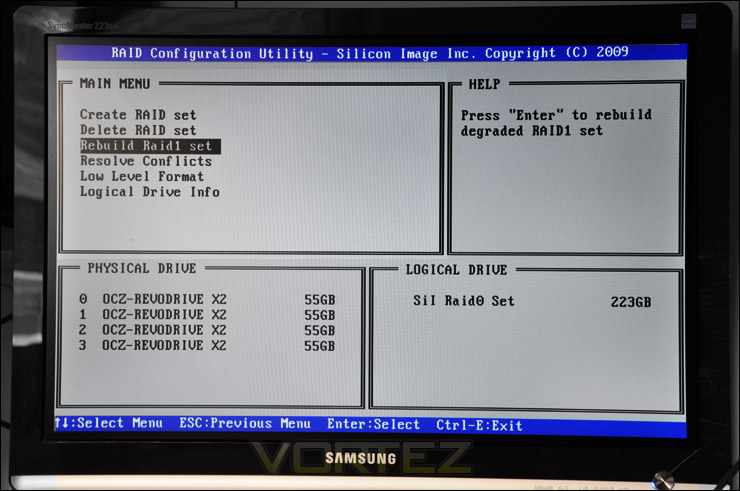The height and width of the screenshot is (491, 740).
Task: Click HELP panel heading
Action: [484, 84]
